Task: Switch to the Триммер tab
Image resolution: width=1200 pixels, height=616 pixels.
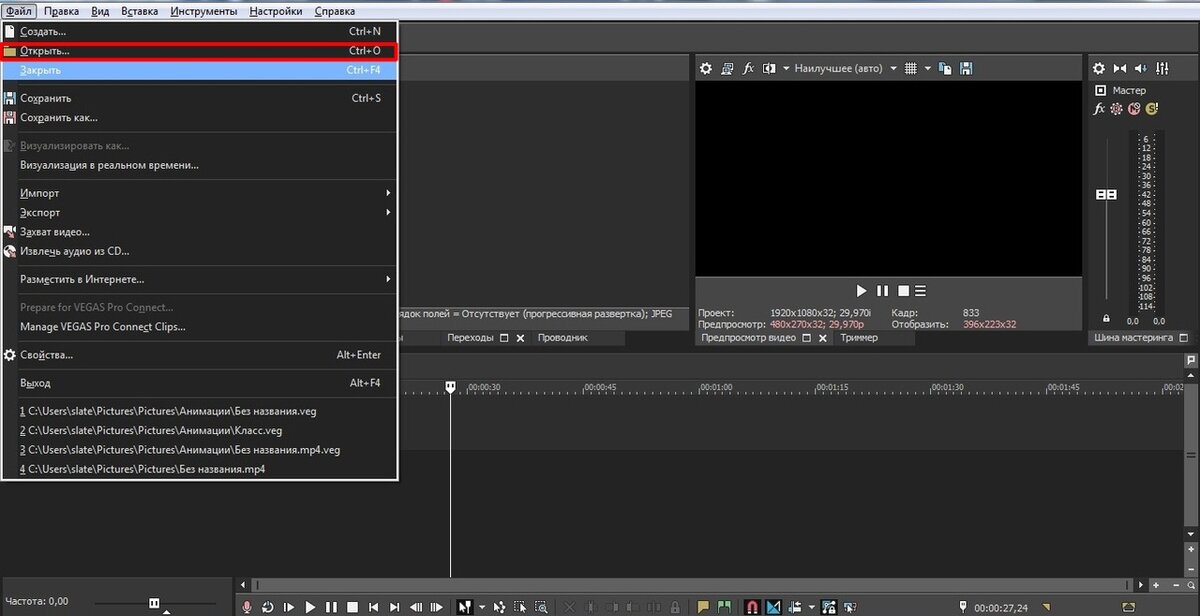Action: point(859,338)
